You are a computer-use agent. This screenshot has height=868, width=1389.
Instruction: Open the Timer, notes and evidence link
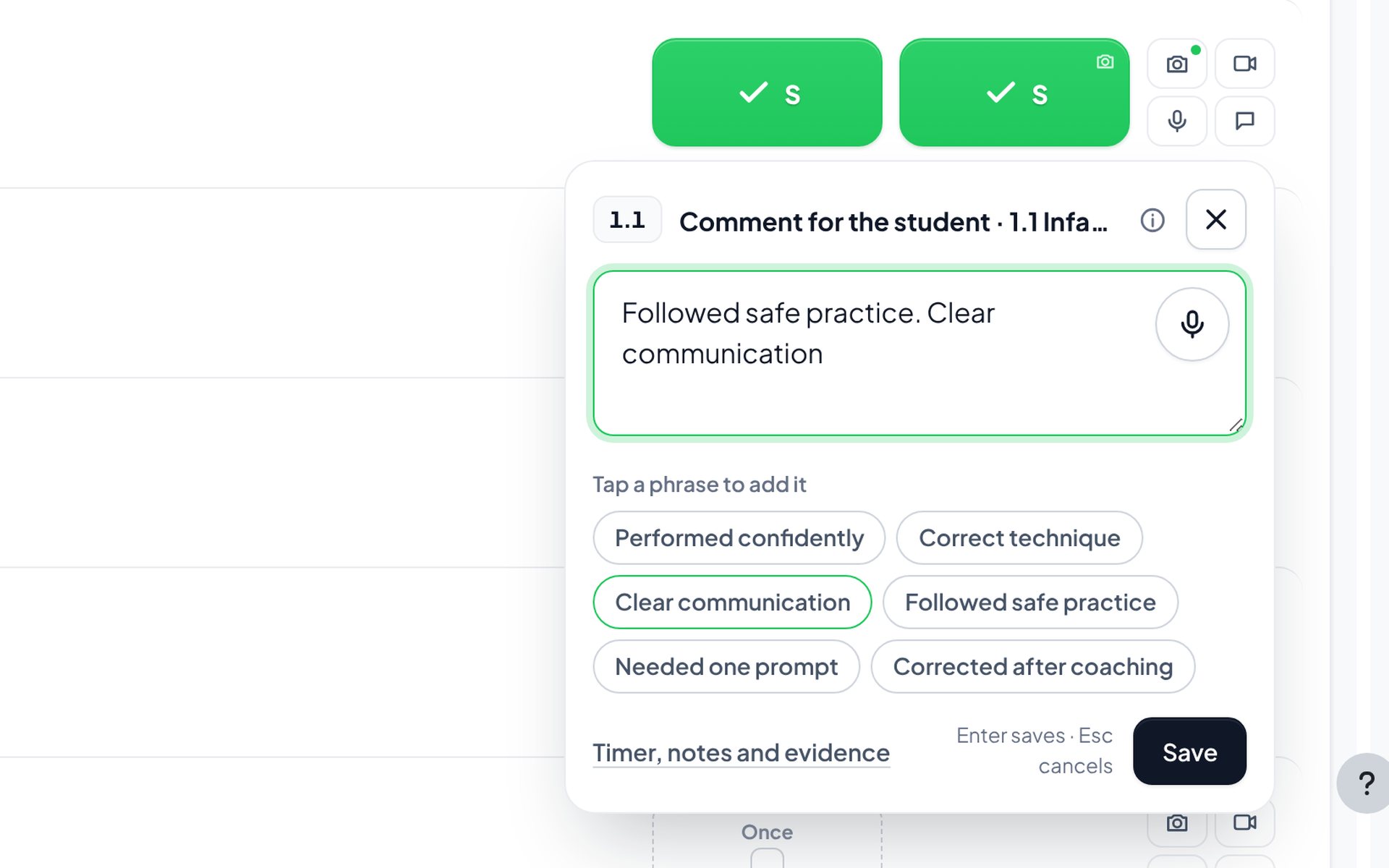741,752
